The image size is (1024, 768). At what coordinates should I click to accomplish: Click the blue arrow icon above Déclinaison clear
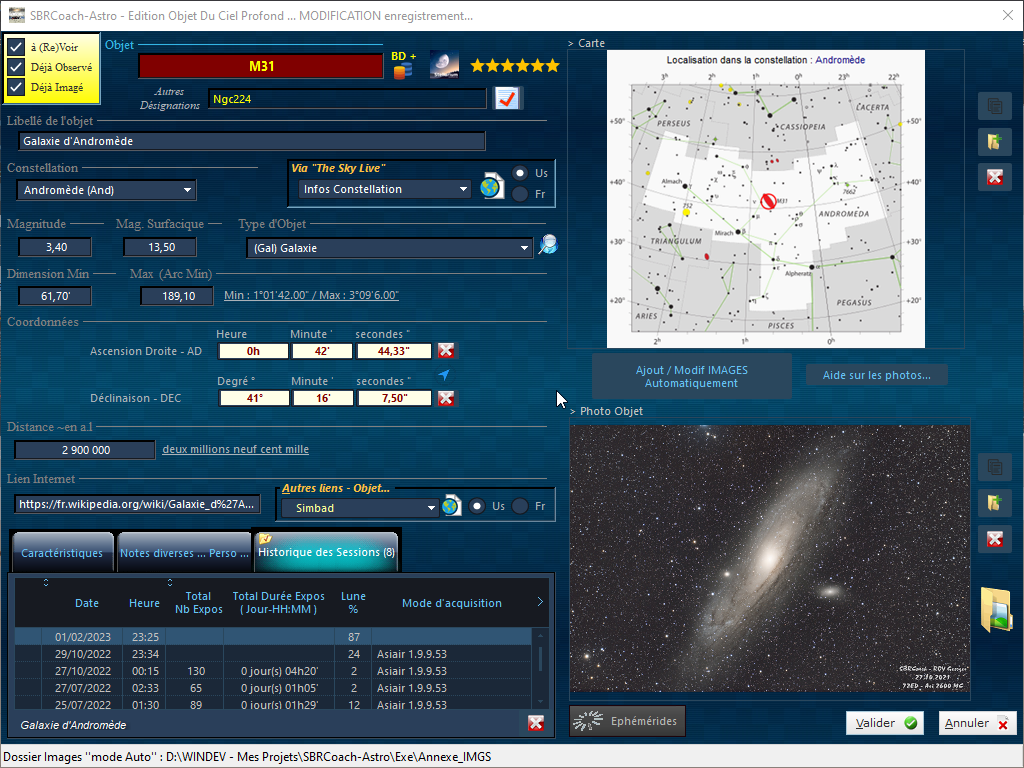pyautogui.click(x=444, y=375)
